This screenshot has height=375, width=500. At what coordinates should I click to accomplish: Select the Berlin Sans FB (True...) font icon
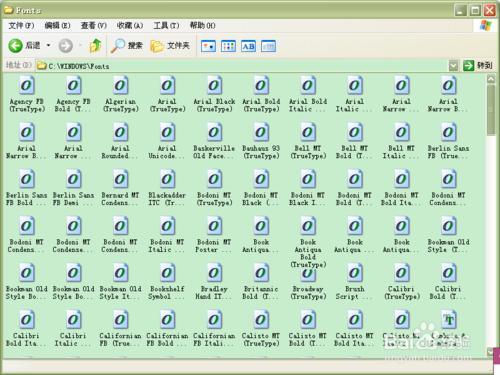pyautogui.click(x=449, y=141)
